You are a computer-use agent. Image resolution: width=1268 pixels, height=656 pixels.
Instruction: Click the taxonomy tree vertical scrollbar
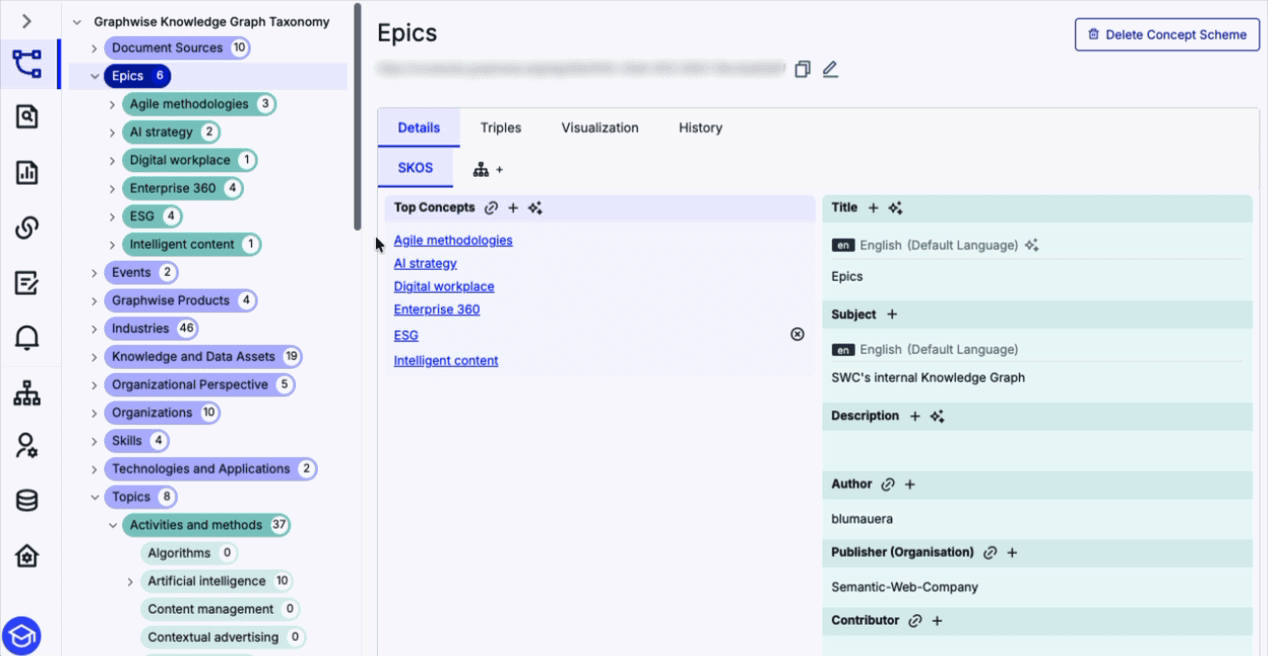[357, 118]
